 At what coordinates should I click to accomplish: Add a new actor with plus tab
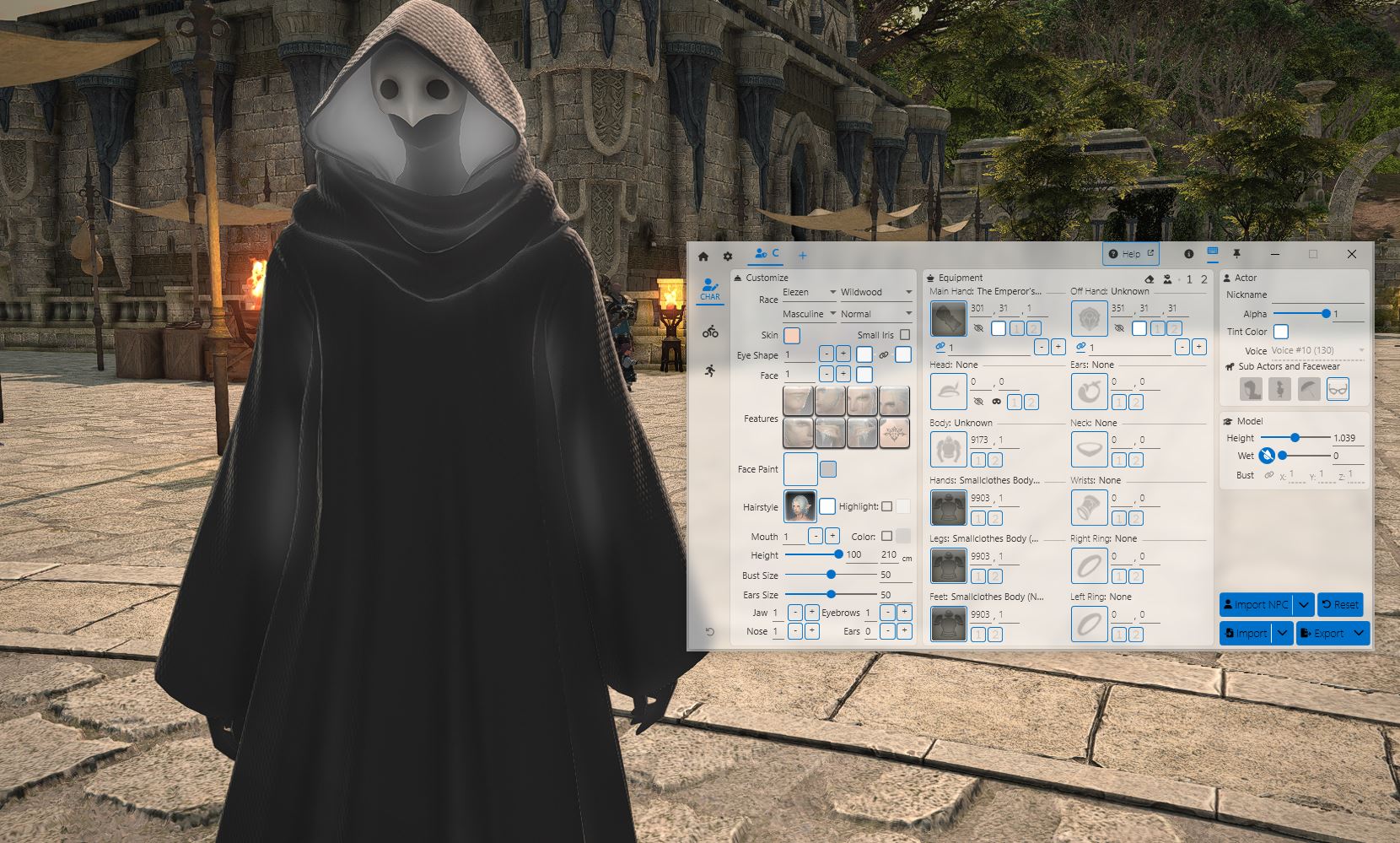click(x=803, y=255)
